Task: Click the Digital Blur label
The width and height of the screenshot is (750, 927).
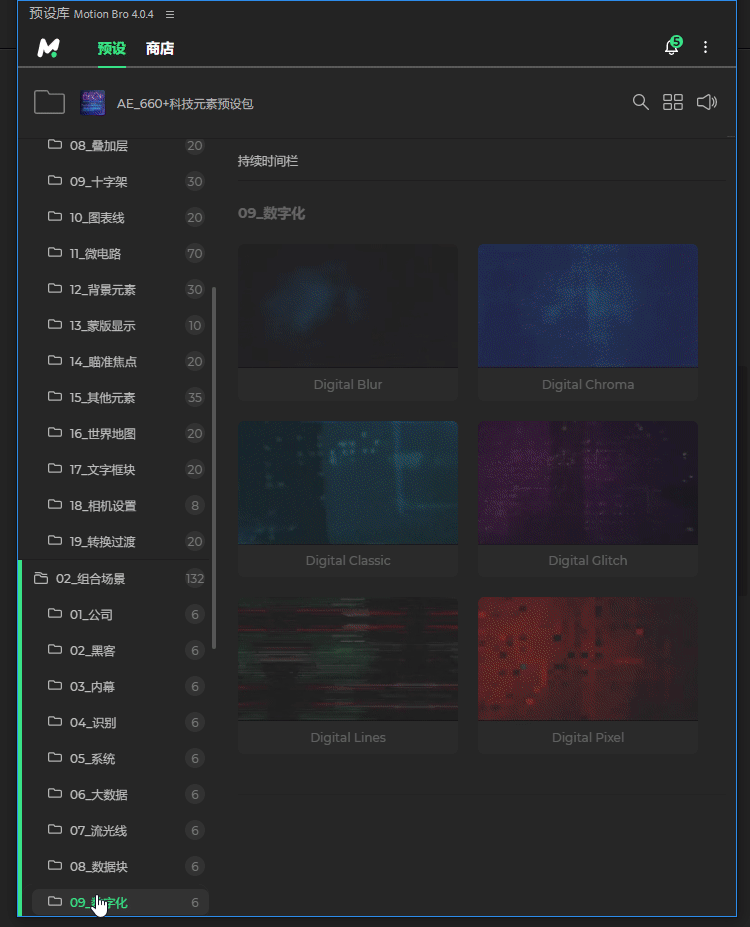Action: coord(348,385)
